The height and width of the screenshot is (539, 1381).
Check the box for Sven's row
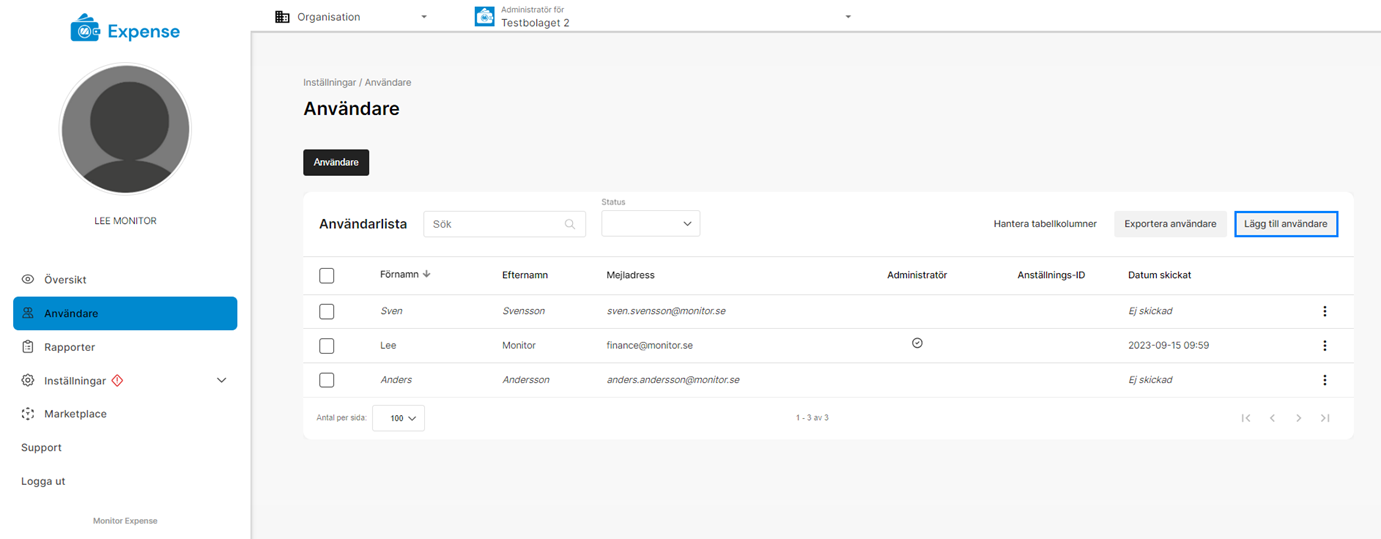point(326,311)
